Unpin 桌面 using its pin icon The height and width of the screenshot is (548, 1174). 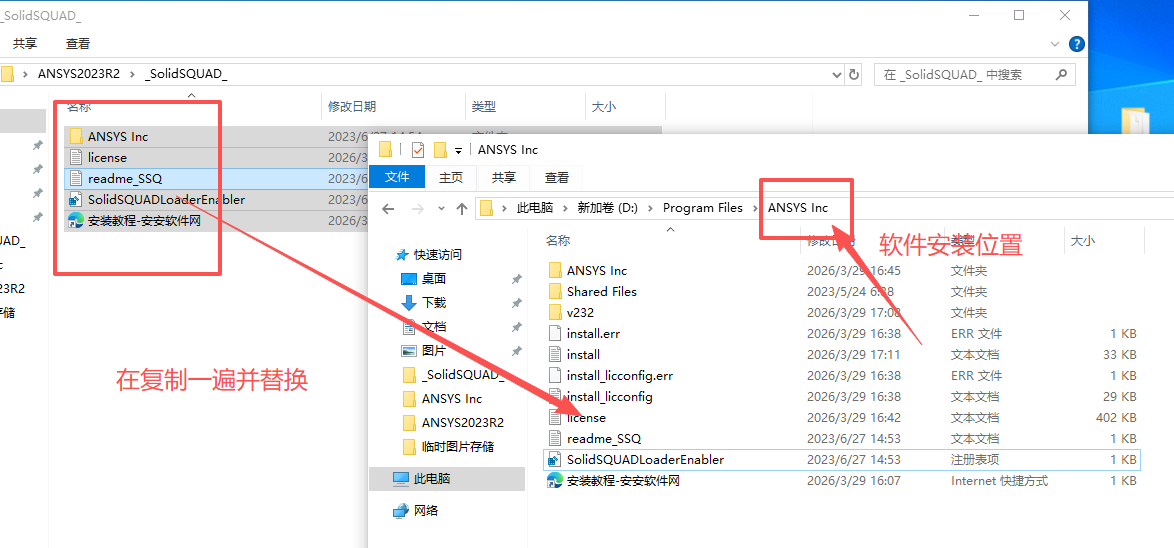pos(516,278)
